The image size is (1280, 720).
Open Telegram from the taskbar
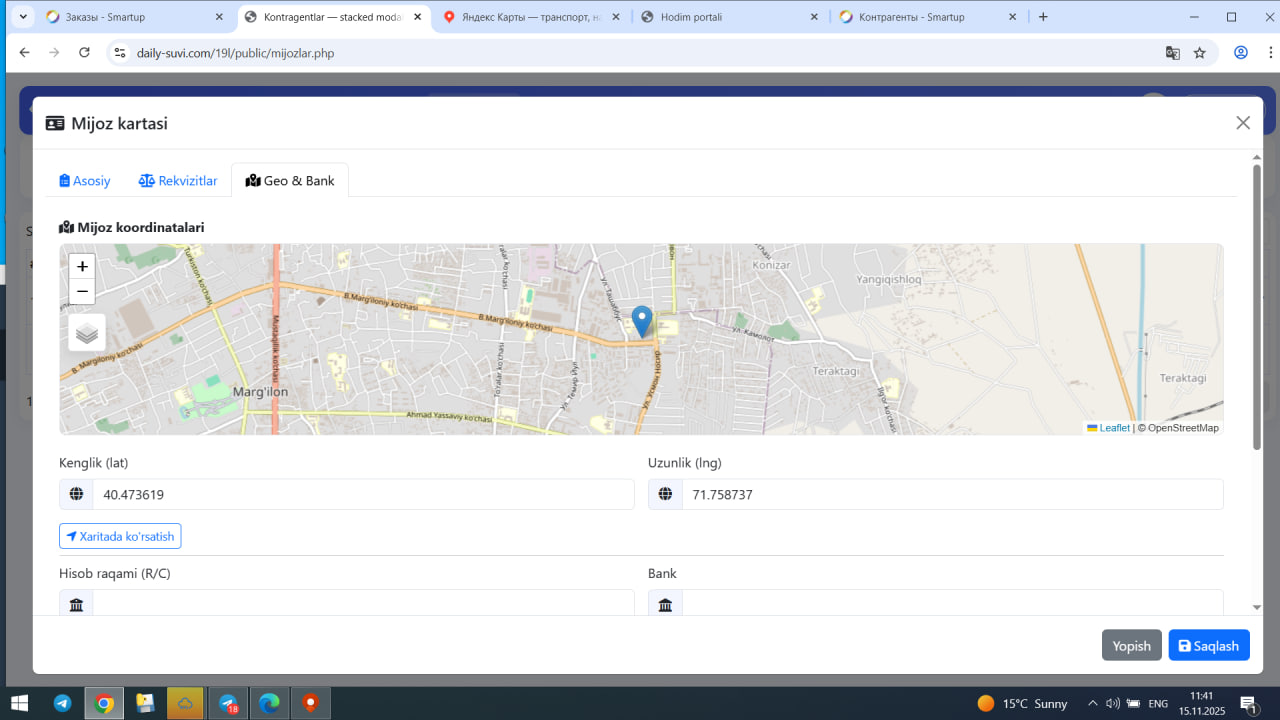click(x=62, y=703)
